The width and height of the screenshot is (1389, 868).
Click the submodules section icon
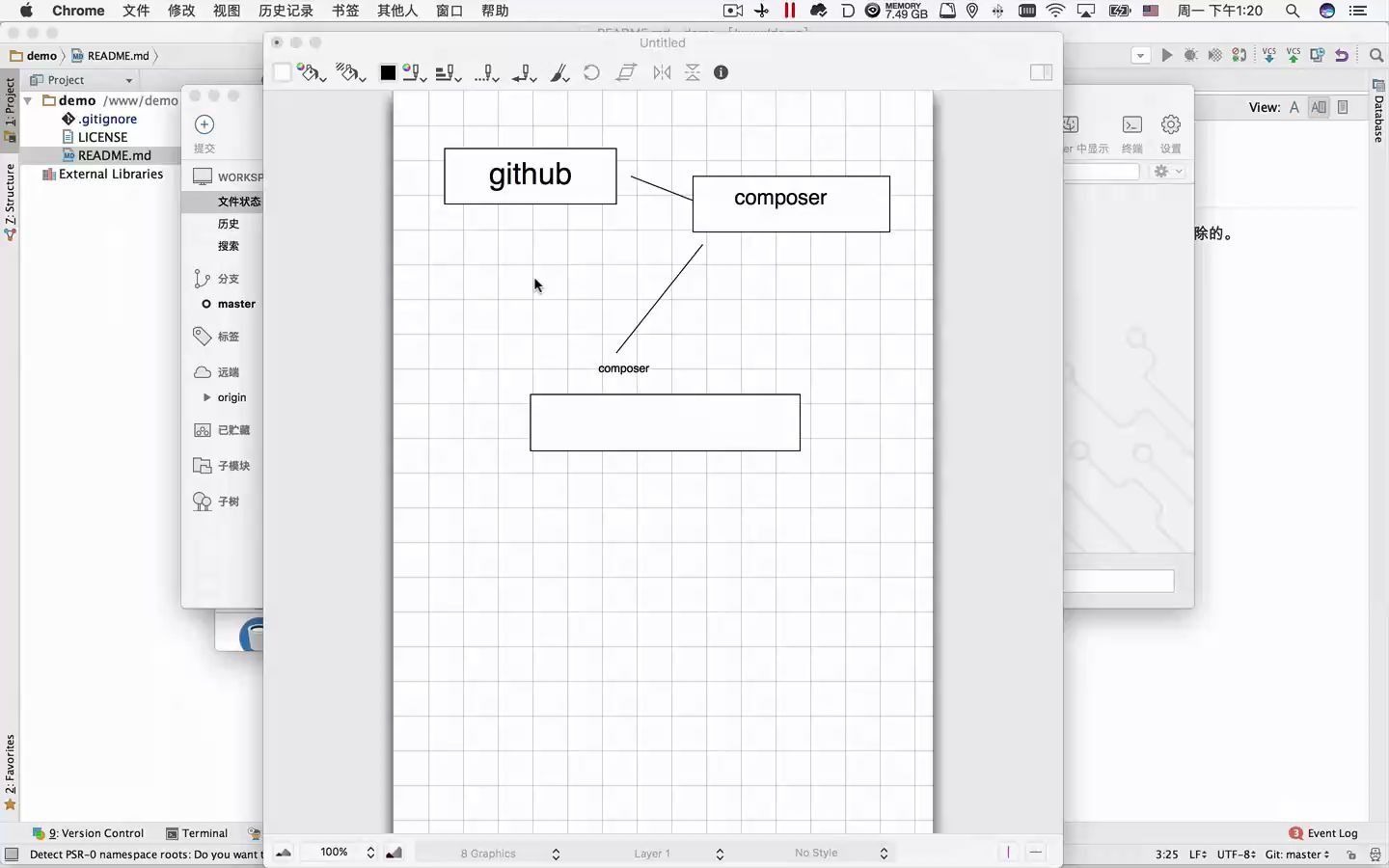click(203, 466)
